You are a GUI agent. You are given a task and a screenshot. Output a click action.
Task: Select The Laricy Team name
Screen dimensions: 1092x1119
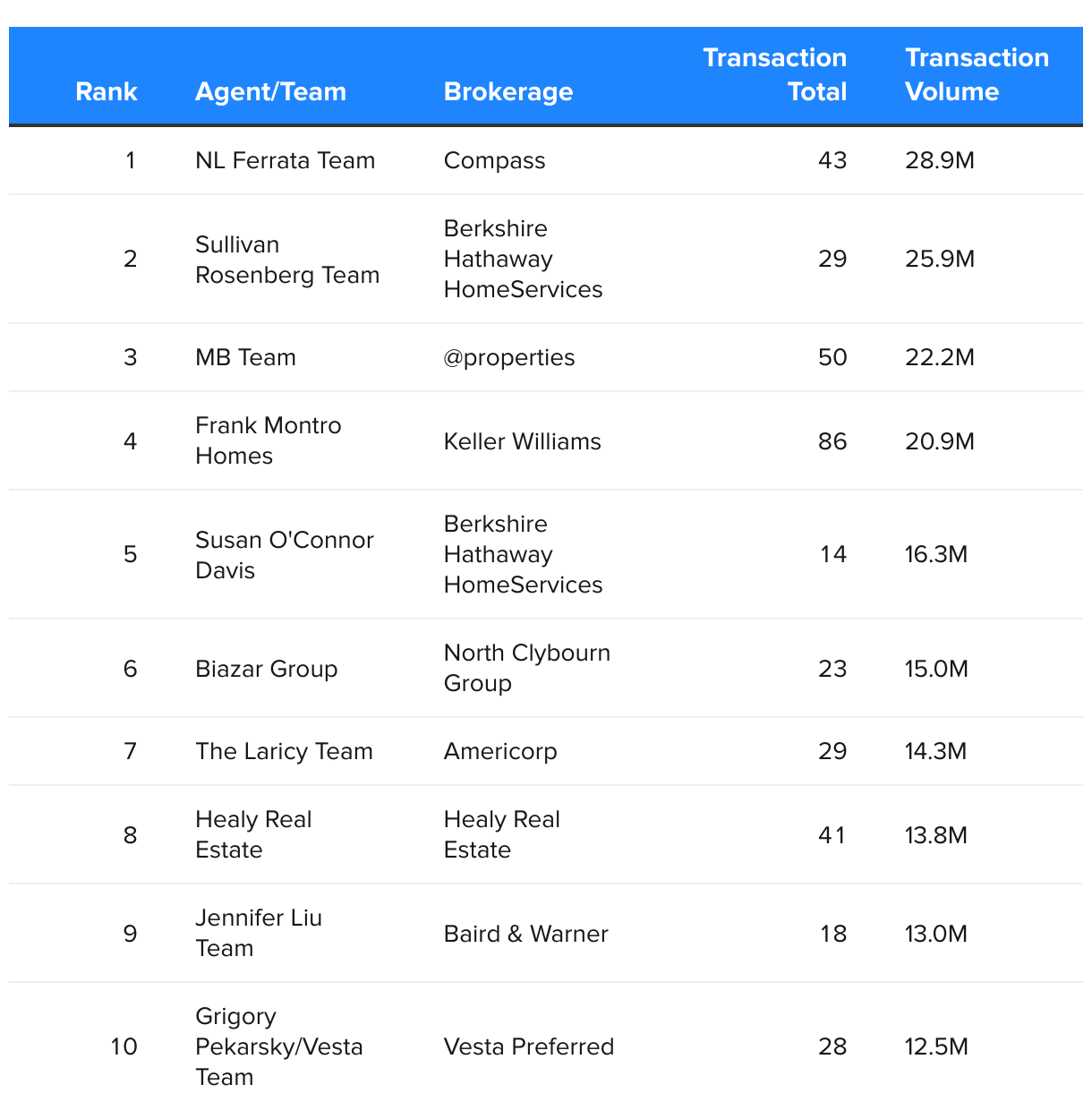[x=284, y=751]
